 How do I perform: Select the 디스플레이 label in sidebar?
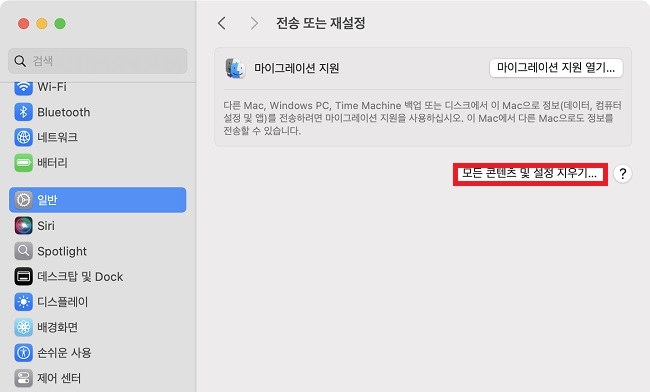pos(63,302)
